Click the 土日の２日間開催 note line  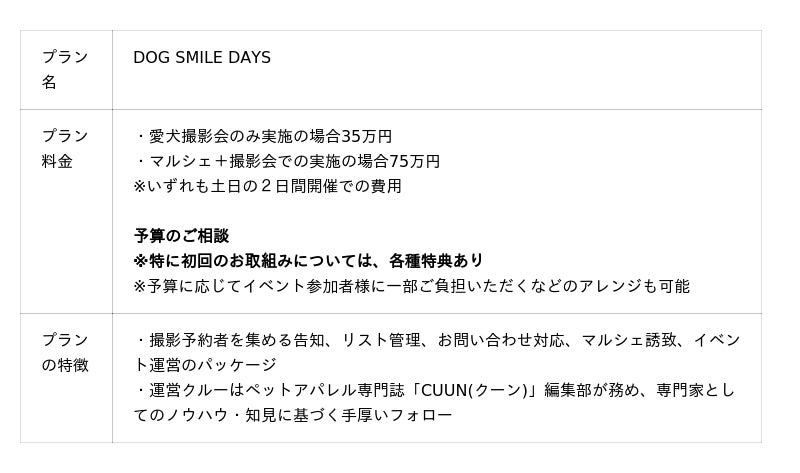pos(267,186)
